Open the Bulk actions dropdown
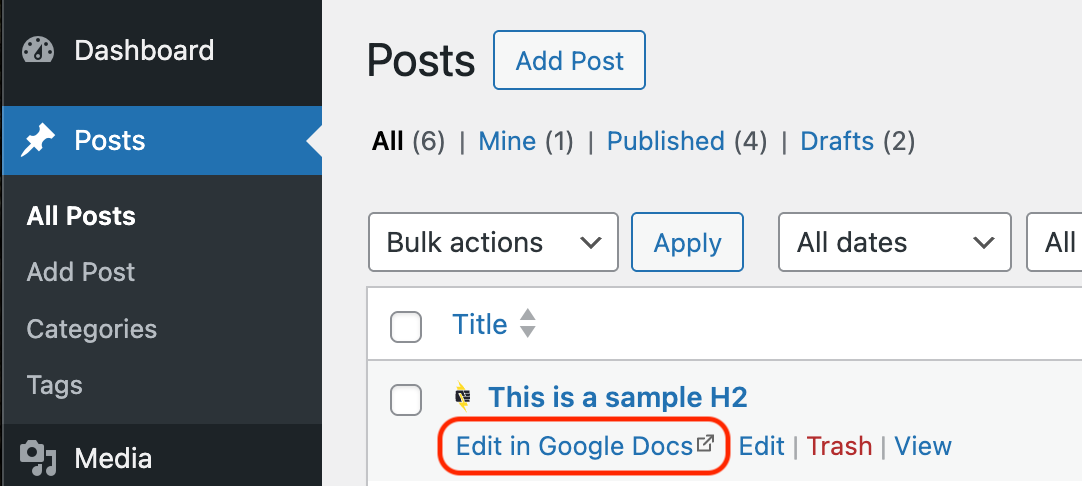Image resolution: width=1082 pixels, height=486 pixels. pos(493,242)
